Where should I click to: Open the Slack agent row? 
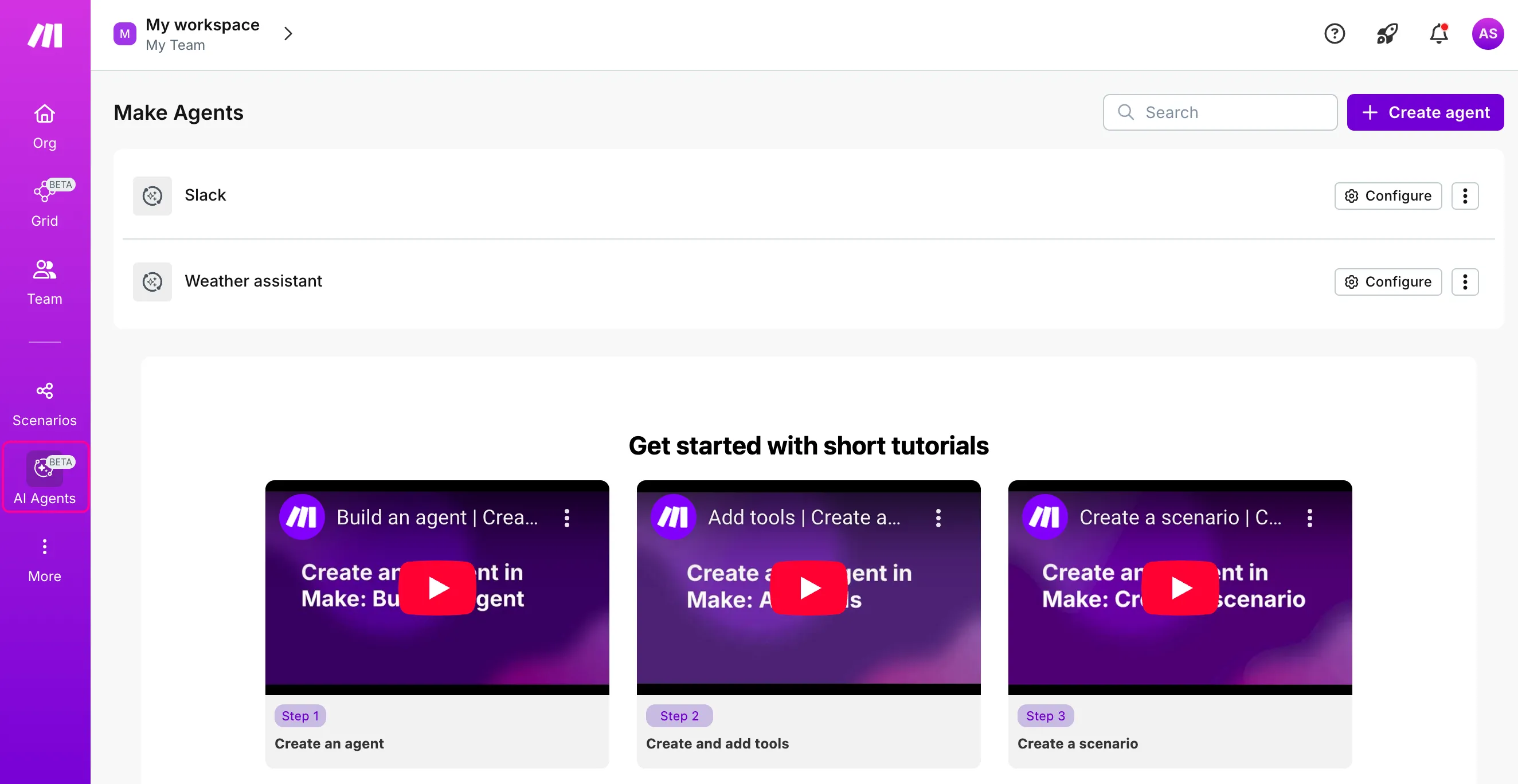coord(808,195)
